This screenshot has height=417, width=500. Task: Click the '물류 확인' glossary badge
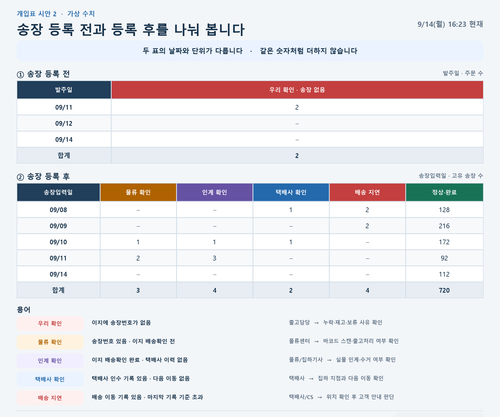point(50,342)
